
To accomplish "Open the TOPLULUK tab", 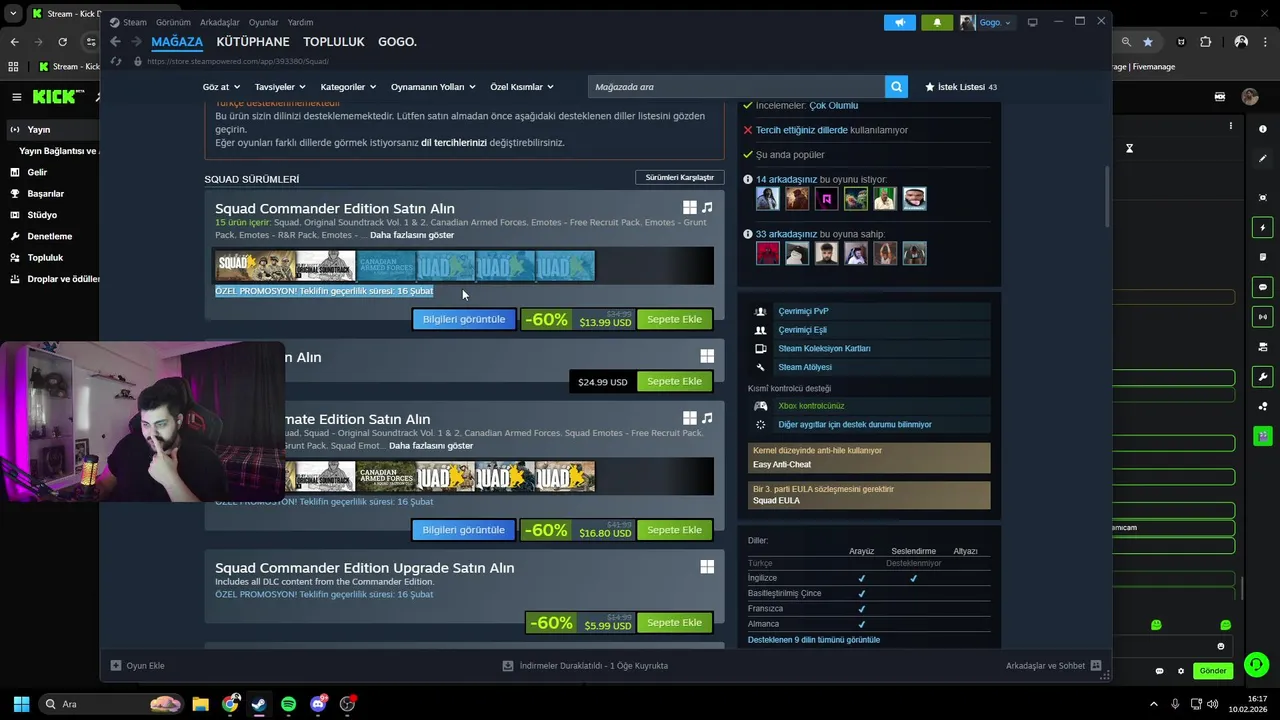I will (334, 42).
